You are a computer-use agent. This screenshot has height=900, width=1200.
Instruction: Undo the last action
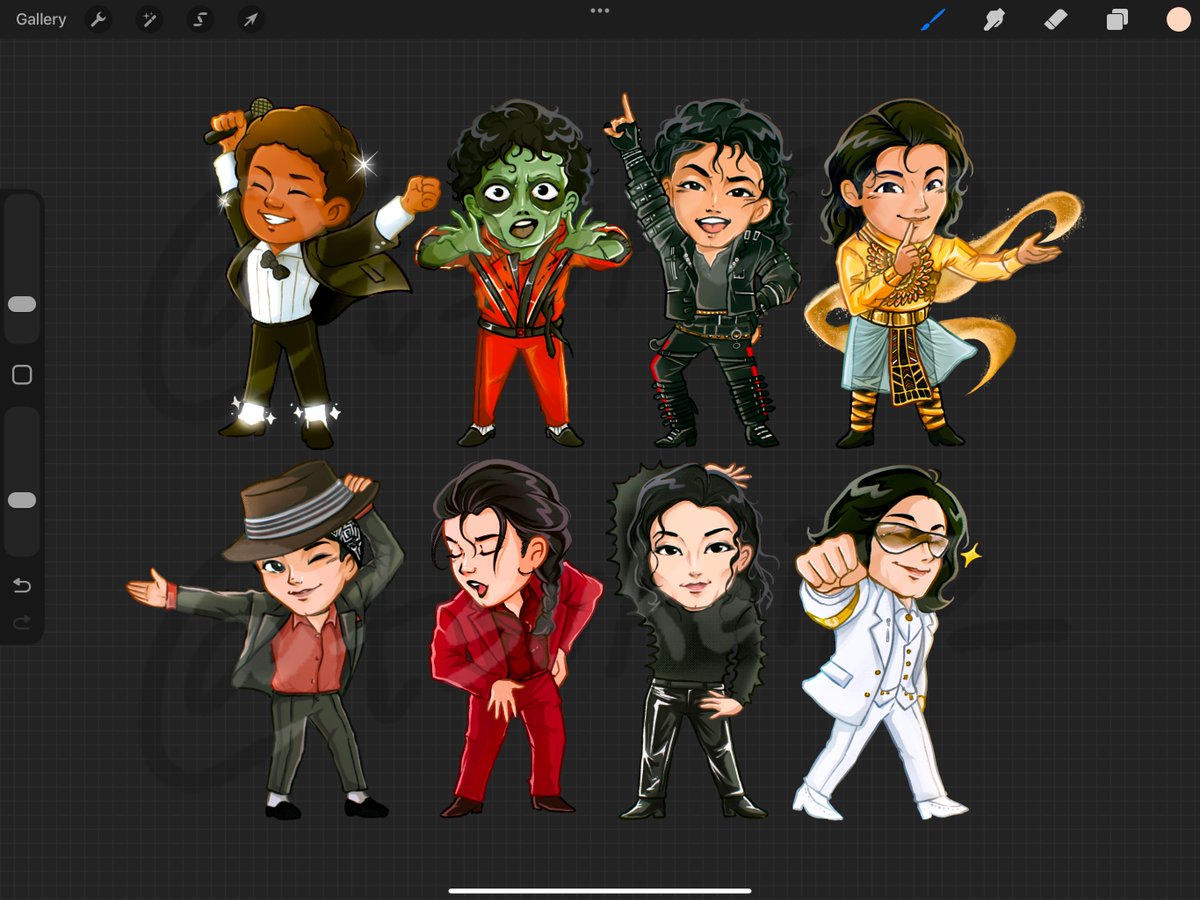point(22,586)
